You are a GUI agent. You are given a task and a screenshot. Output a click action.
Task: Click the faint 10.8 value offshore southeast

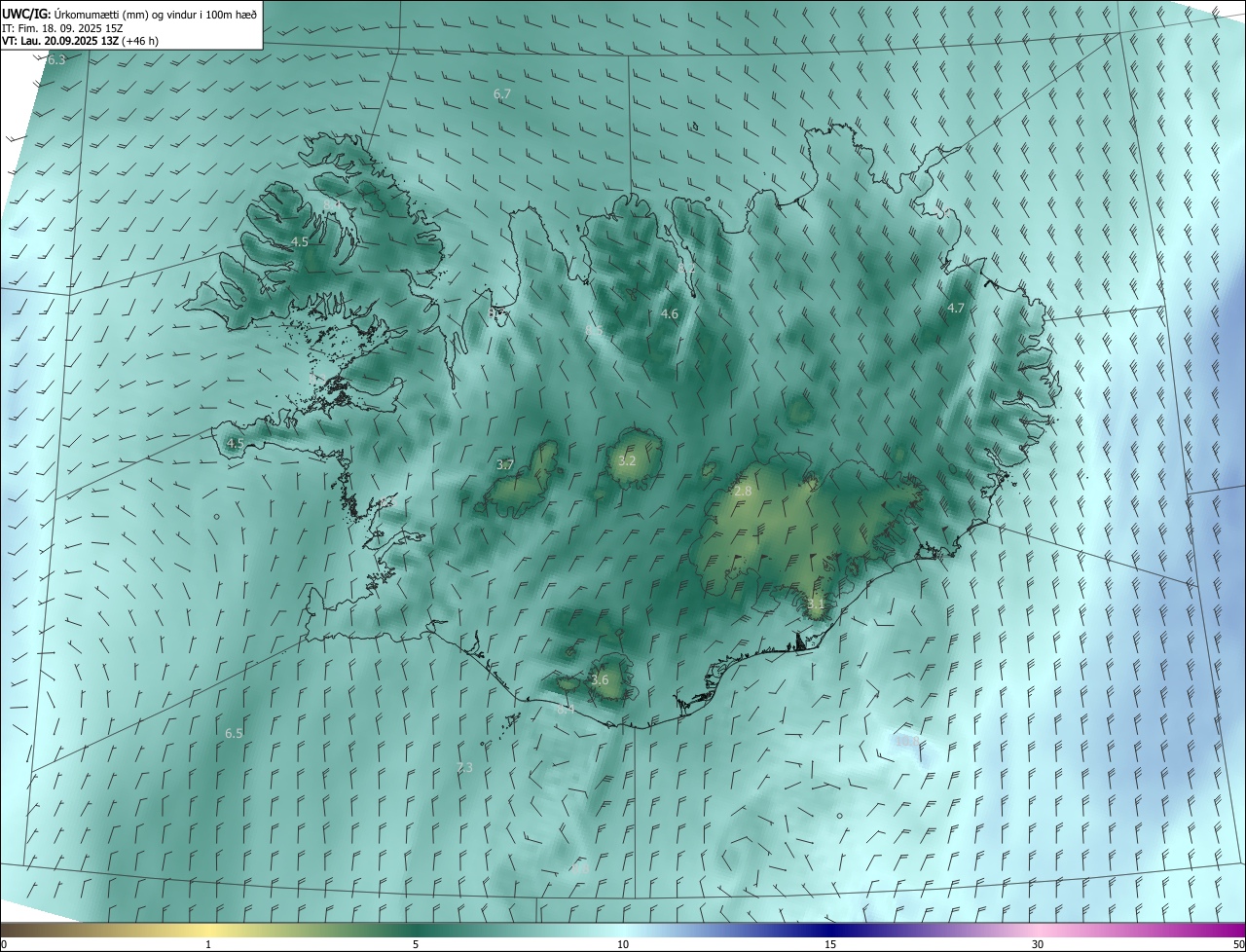point(908,741)
